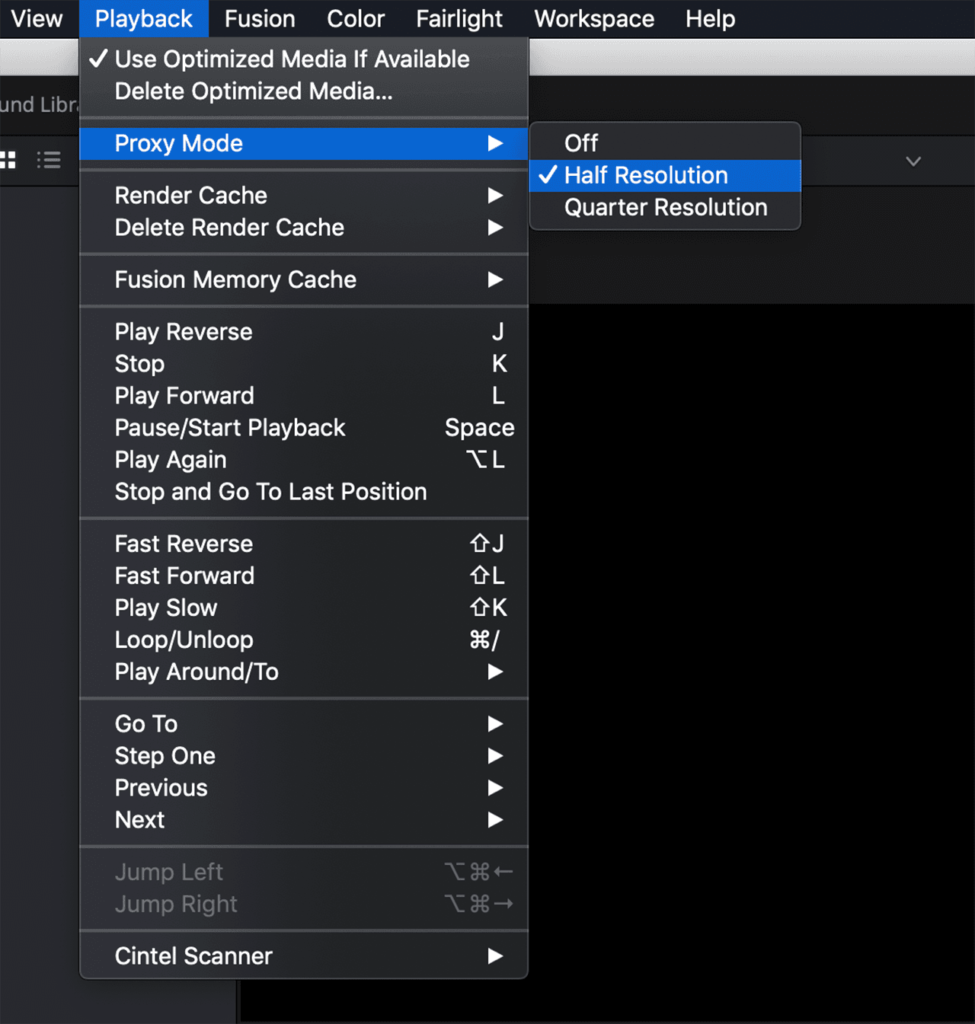Expand the Delete Render Cache submenu
Screen dimensions: 975x1024
click(304, 227)
